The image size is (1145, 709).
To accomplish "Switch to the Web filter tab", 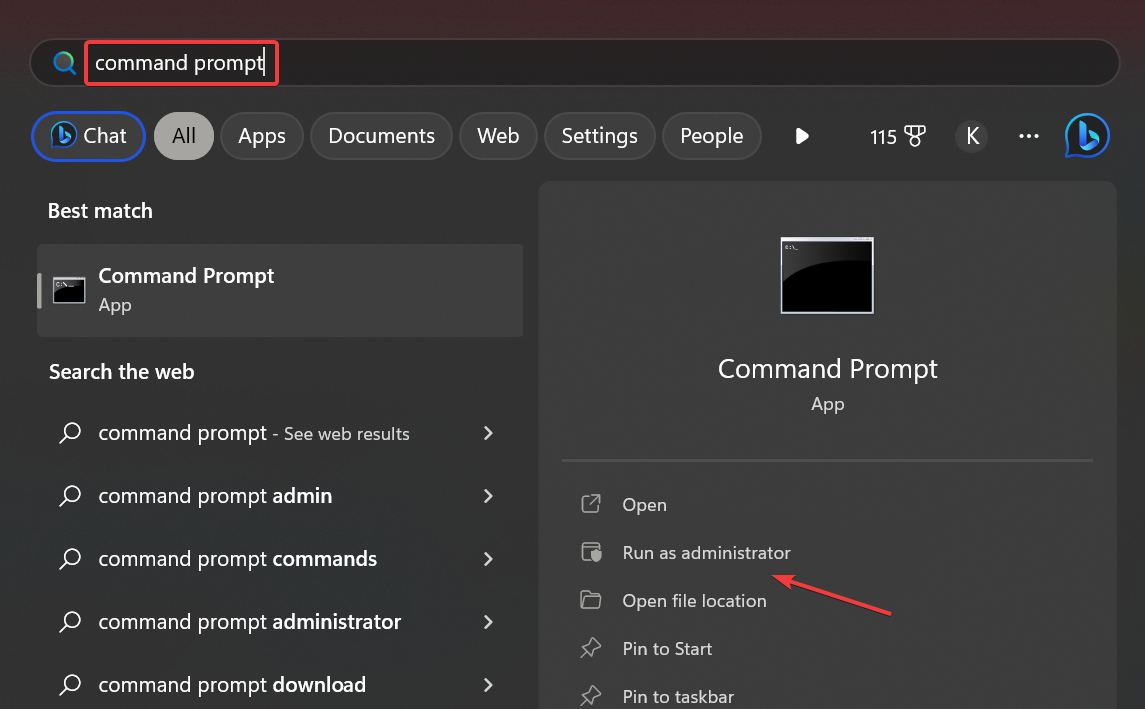I will [x=498, y=136].
